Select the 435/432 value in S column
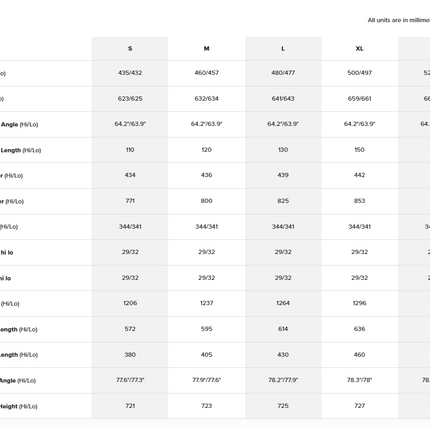Screen dimensions: 430x430 (x=130, y=73)
